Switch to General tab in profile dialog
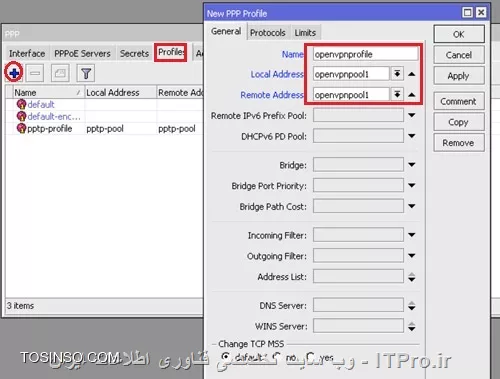Image resolution: width=500 pixels, height=379 pixels. [226, 31]
